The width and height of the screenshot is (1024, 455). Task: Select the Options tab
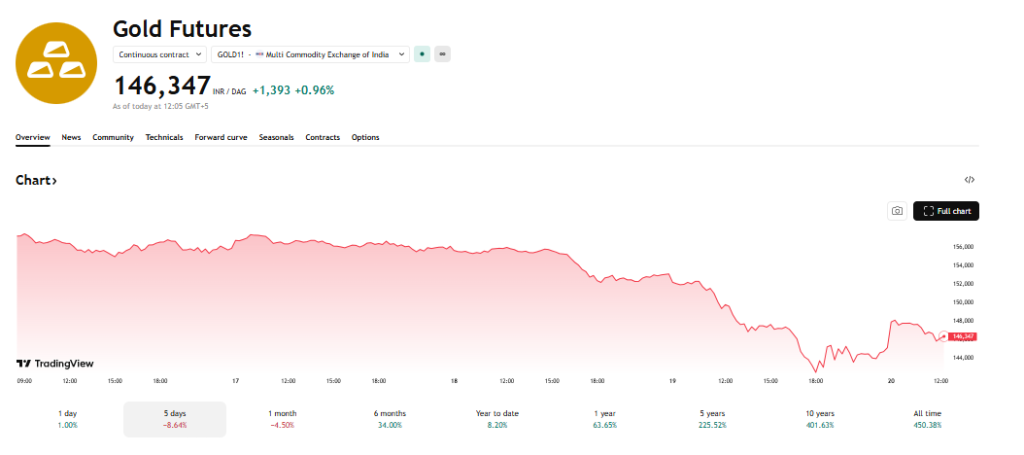click(365, 137)
